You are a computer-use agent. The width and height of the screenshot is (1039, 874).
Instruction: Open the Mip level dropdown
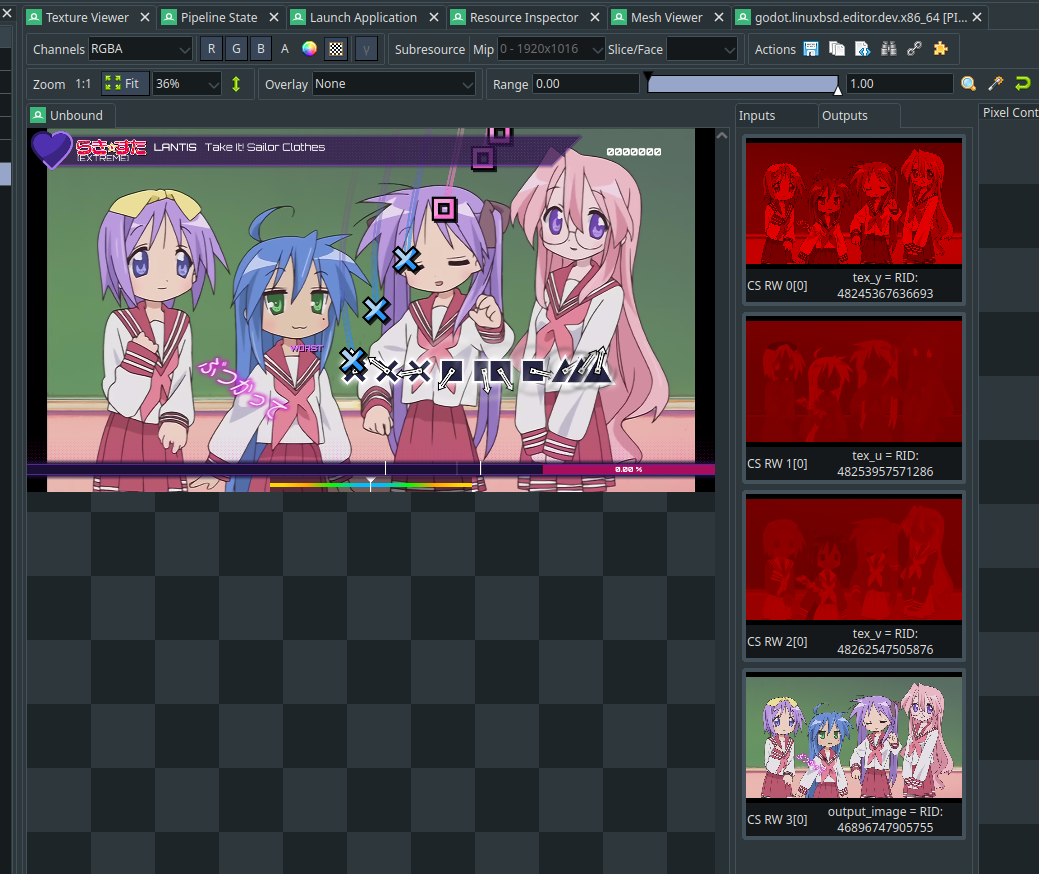[551, 49]
